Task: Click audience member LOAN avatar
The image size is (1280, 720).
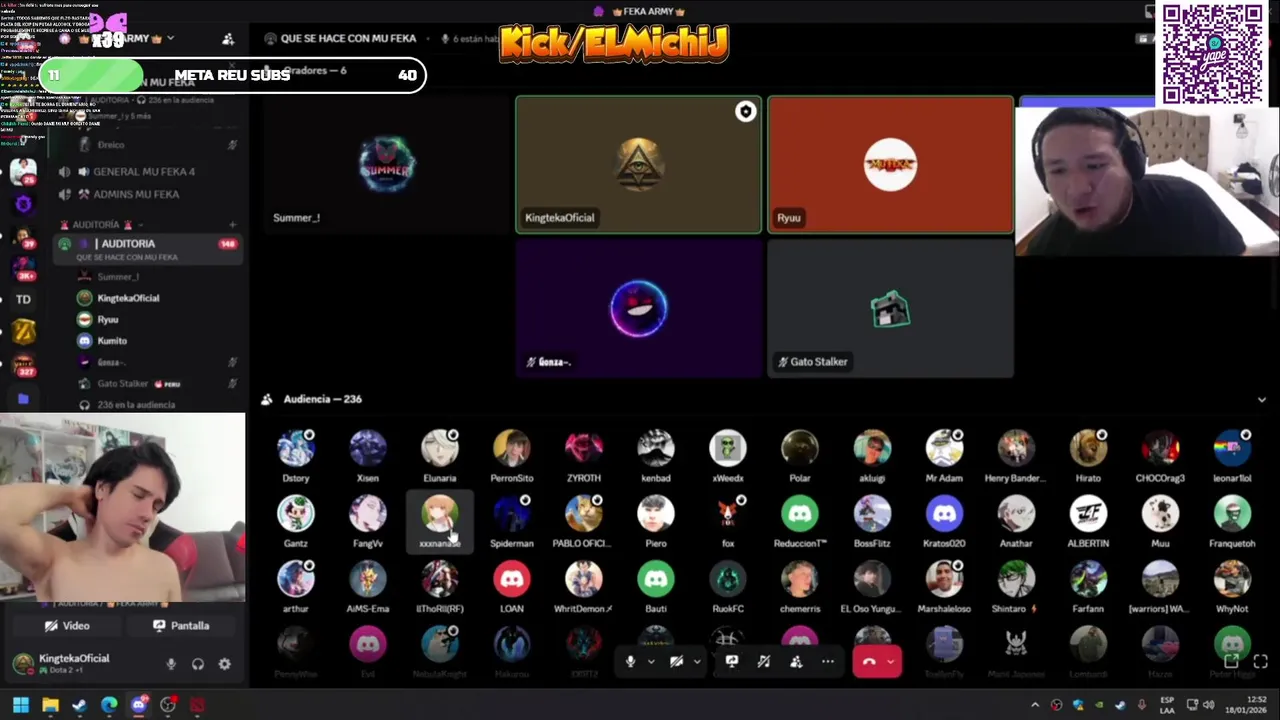Action: click(512, 578)
